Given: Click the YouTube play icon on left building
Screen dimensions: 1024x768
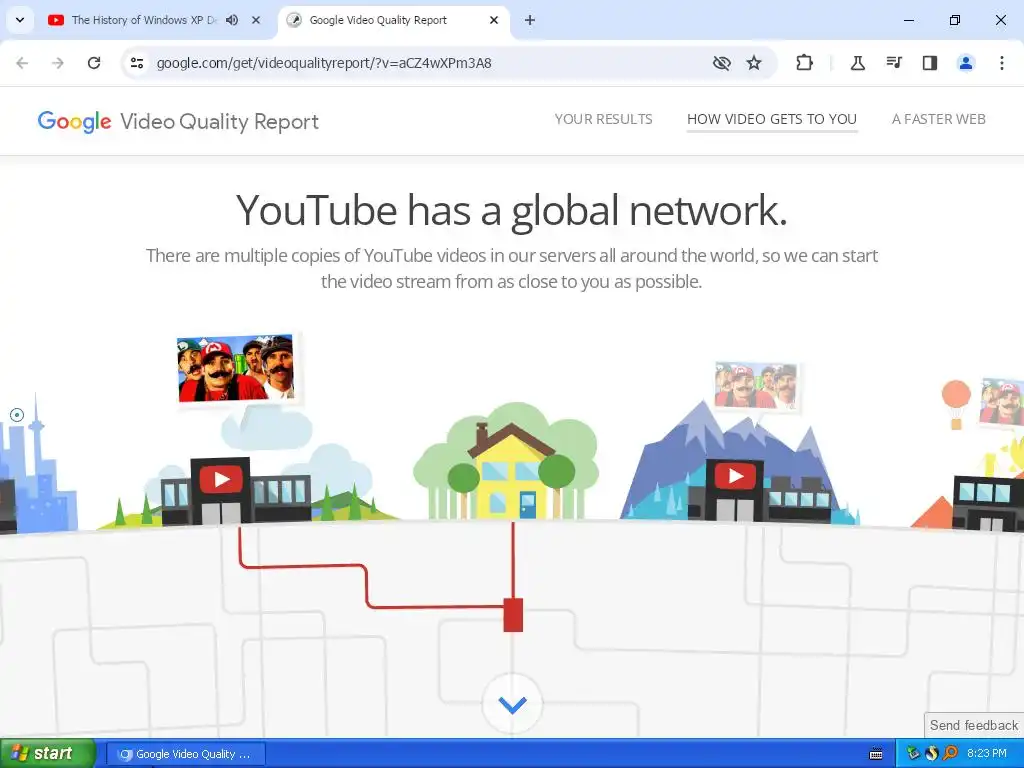Looking at the screenshot, I should point(221,480).
